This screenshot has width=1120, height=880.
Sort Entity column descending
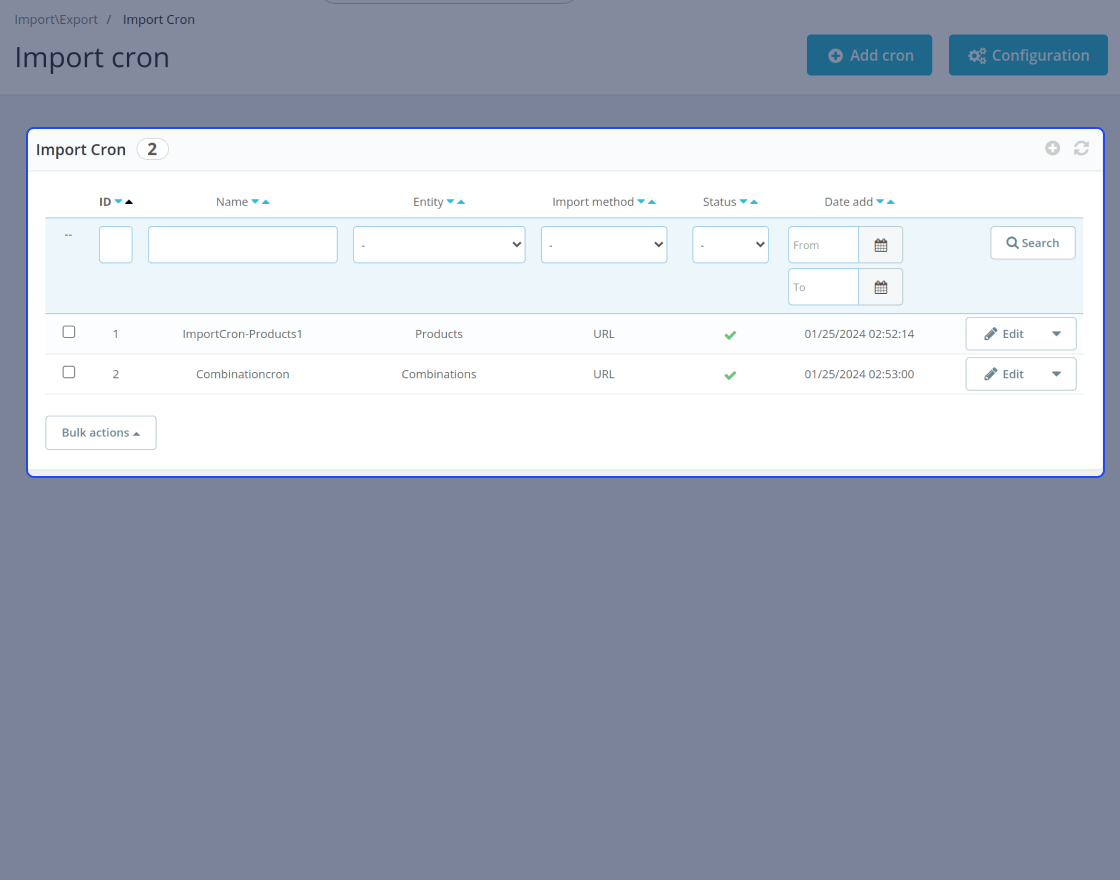pyautogui.click(x=450, y=202)
